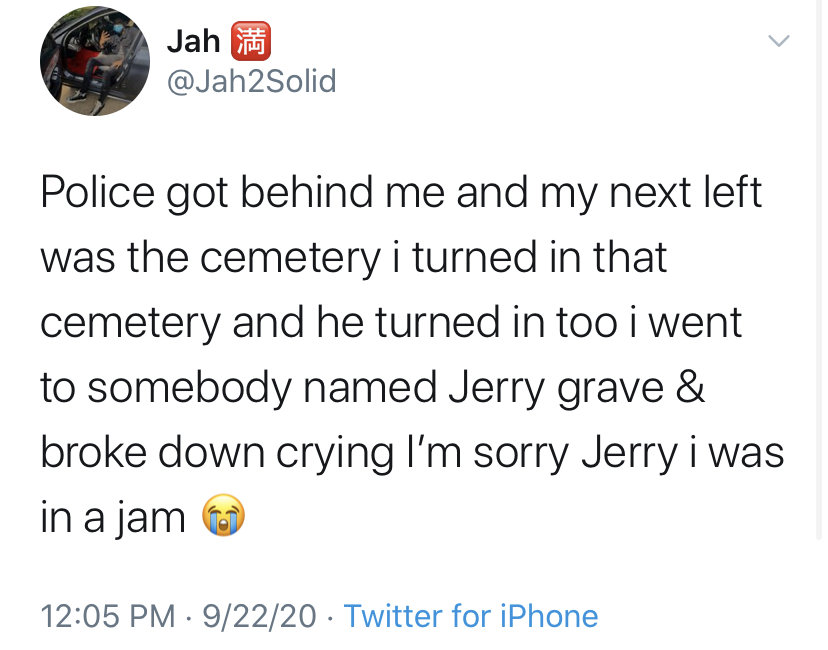The image size is (828, 650).
Task: Select the words Jerry grave in tweet
Action: [556, 390]
